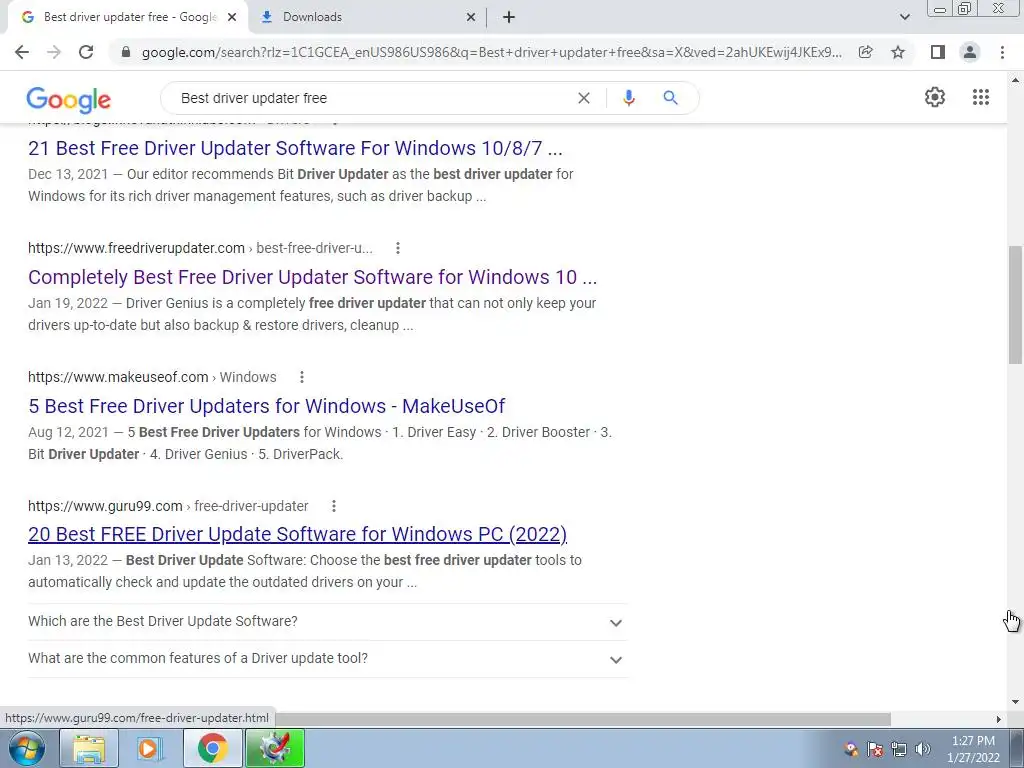Screen dimensions: 1024x768
Task: Click the vertical page scrollbar thumb
Action: pos(1015,304)
